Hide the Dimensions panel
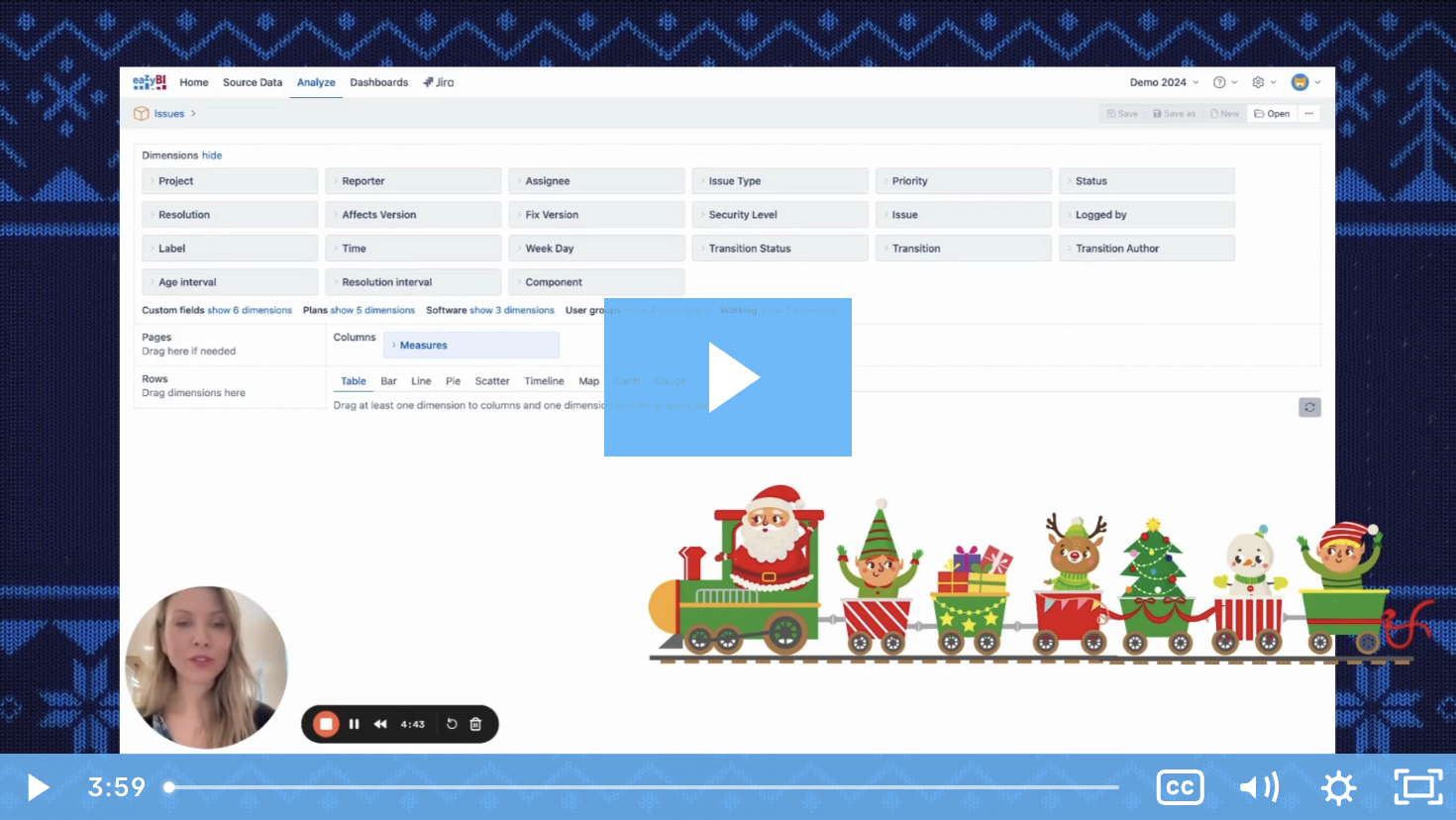 coord(212,155)
